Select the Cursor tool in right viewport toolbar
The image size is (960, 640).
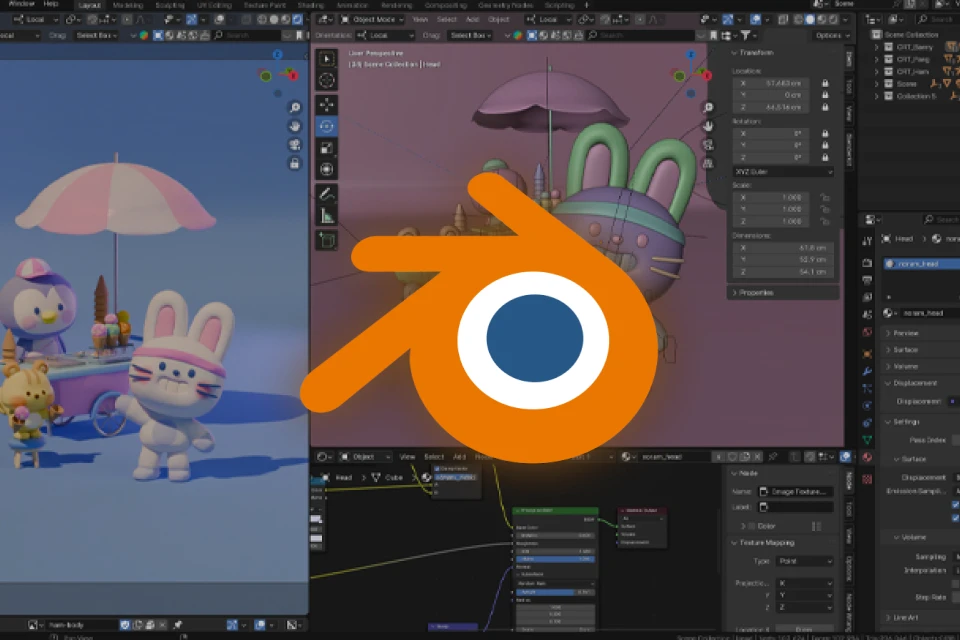326,80
